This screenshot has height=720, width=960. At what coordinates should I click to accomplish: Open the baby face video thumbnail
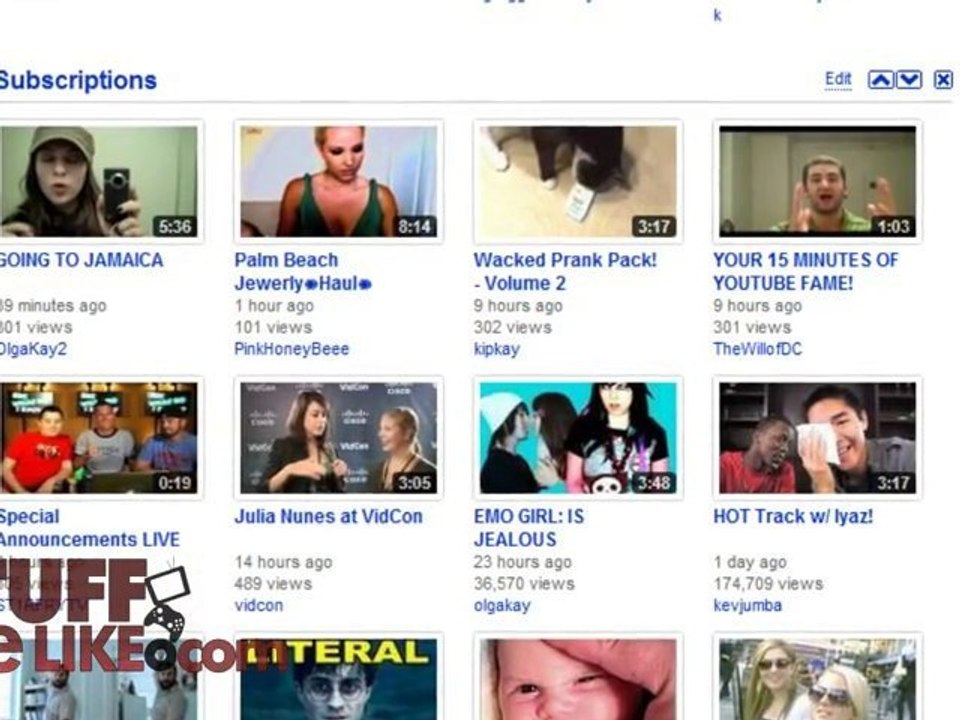pos(578,679)
